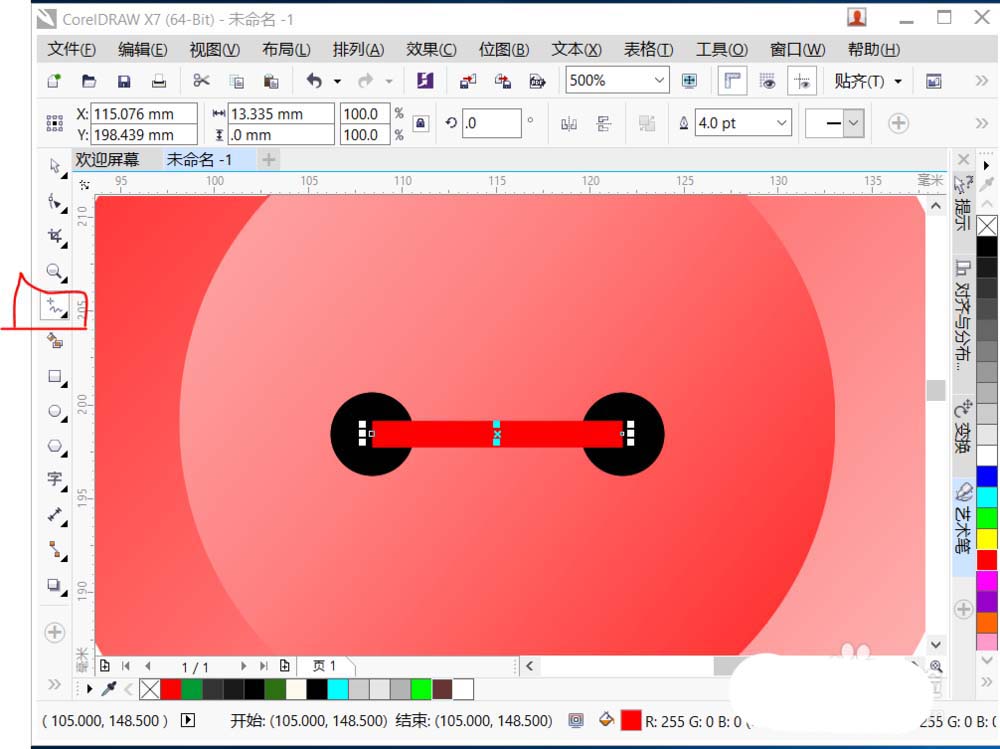Add a new document tab
This screenshot has height=749, width=1000.
268,159
